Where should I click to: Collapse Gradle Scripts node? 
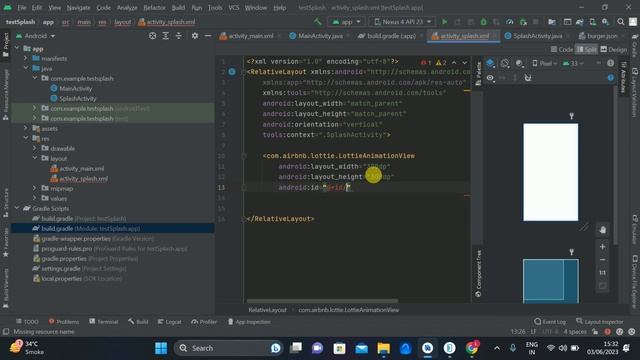point(16,208)
